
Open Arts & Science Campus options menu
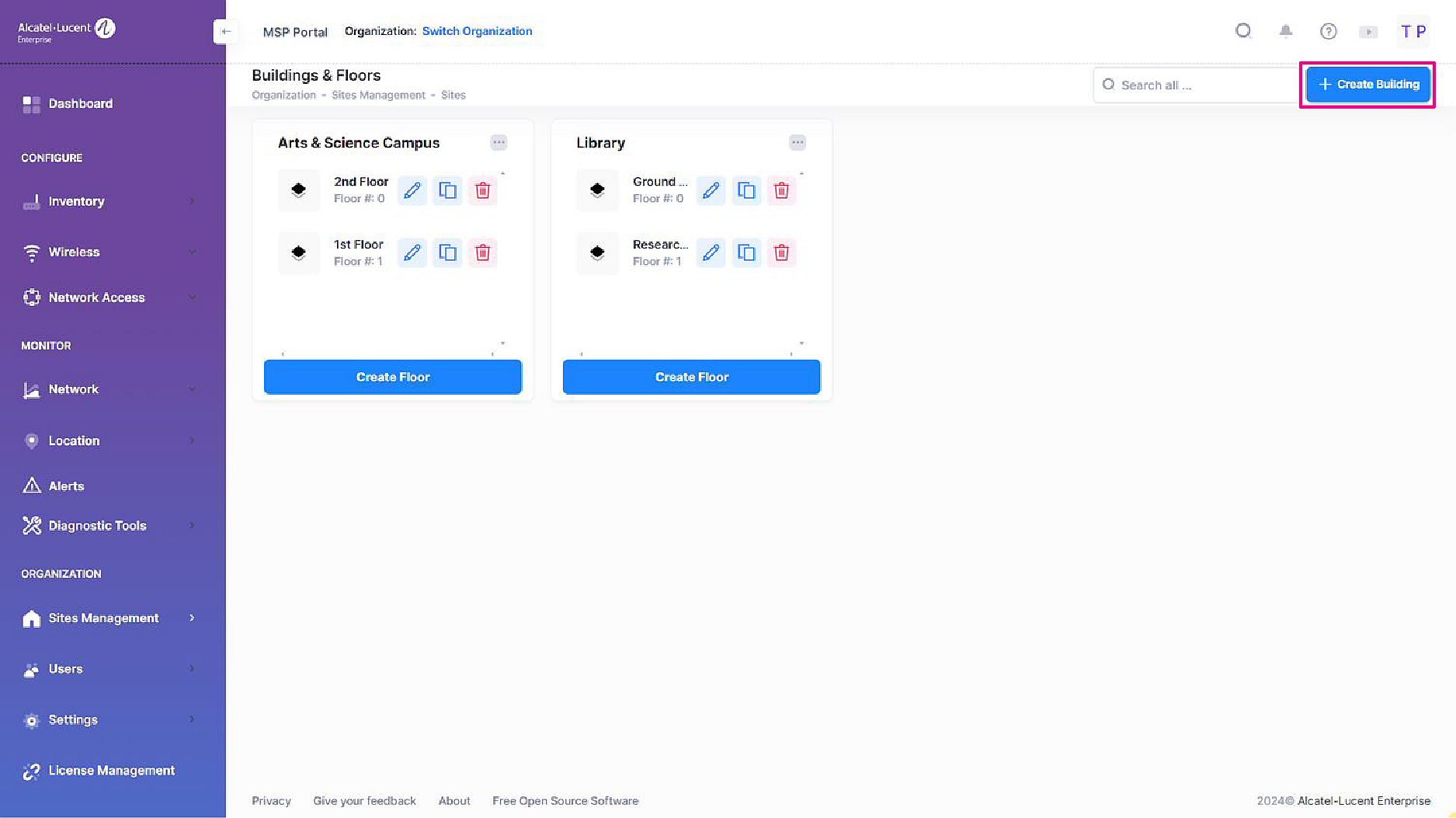click(x=499, y=142)
